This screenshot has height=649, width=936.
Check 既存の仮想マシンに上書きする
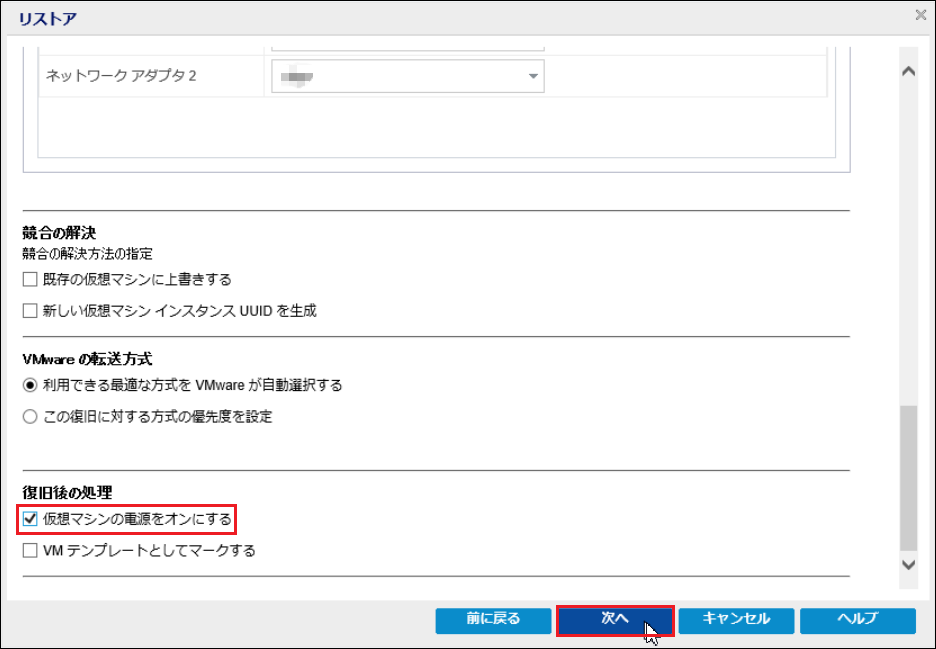[30, 279]
